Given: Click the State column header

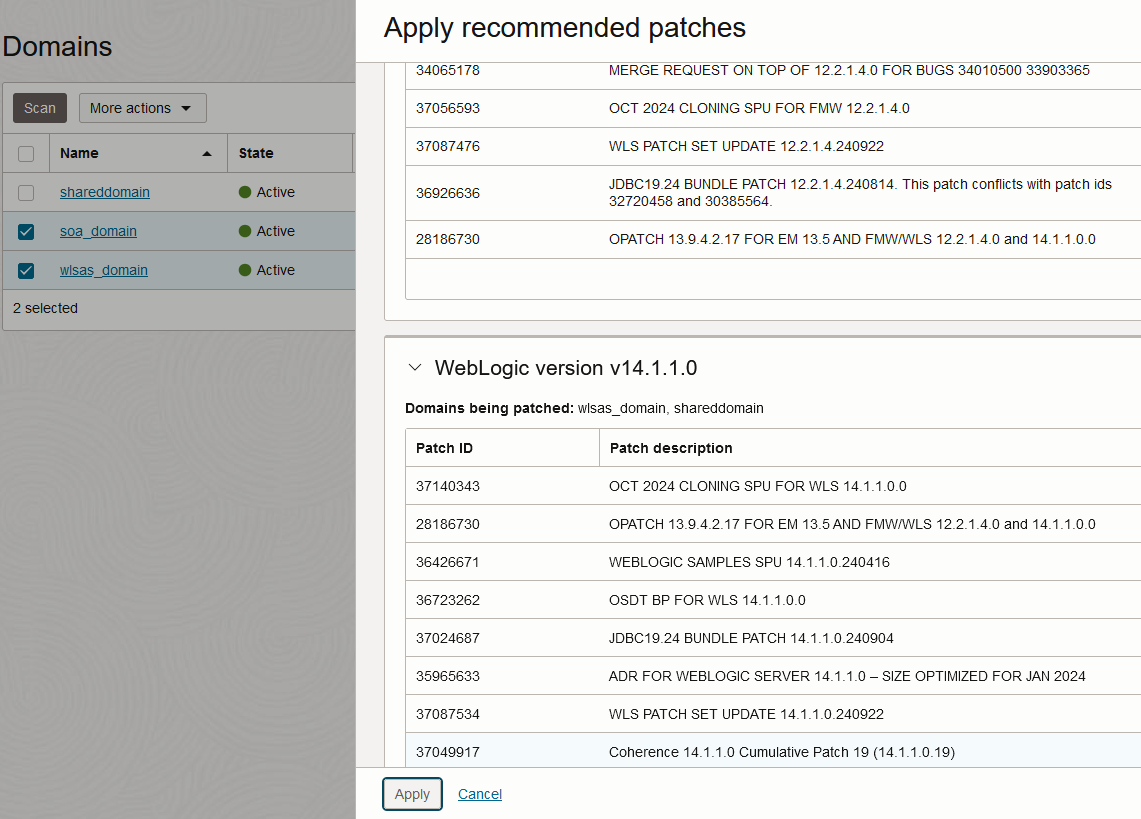Looking at the screenshot, I should coord(256,153).
